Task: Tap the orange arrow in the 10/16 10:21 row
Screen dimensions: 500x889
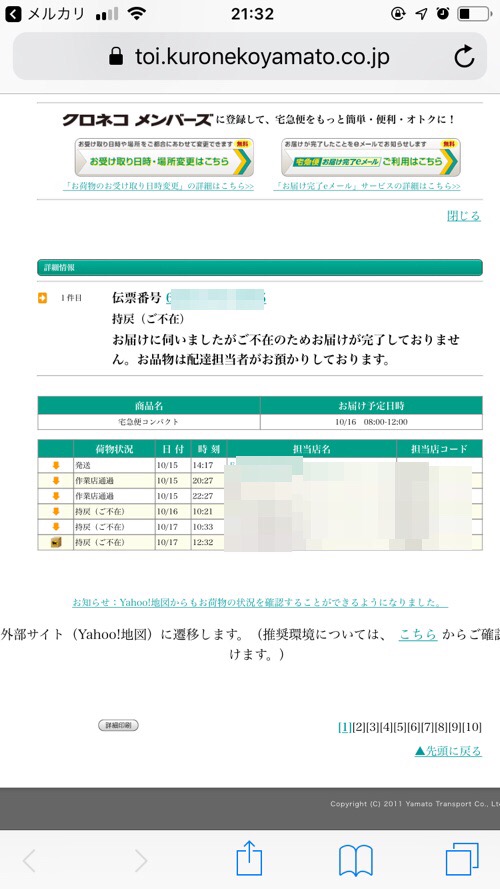Action: 56,511
